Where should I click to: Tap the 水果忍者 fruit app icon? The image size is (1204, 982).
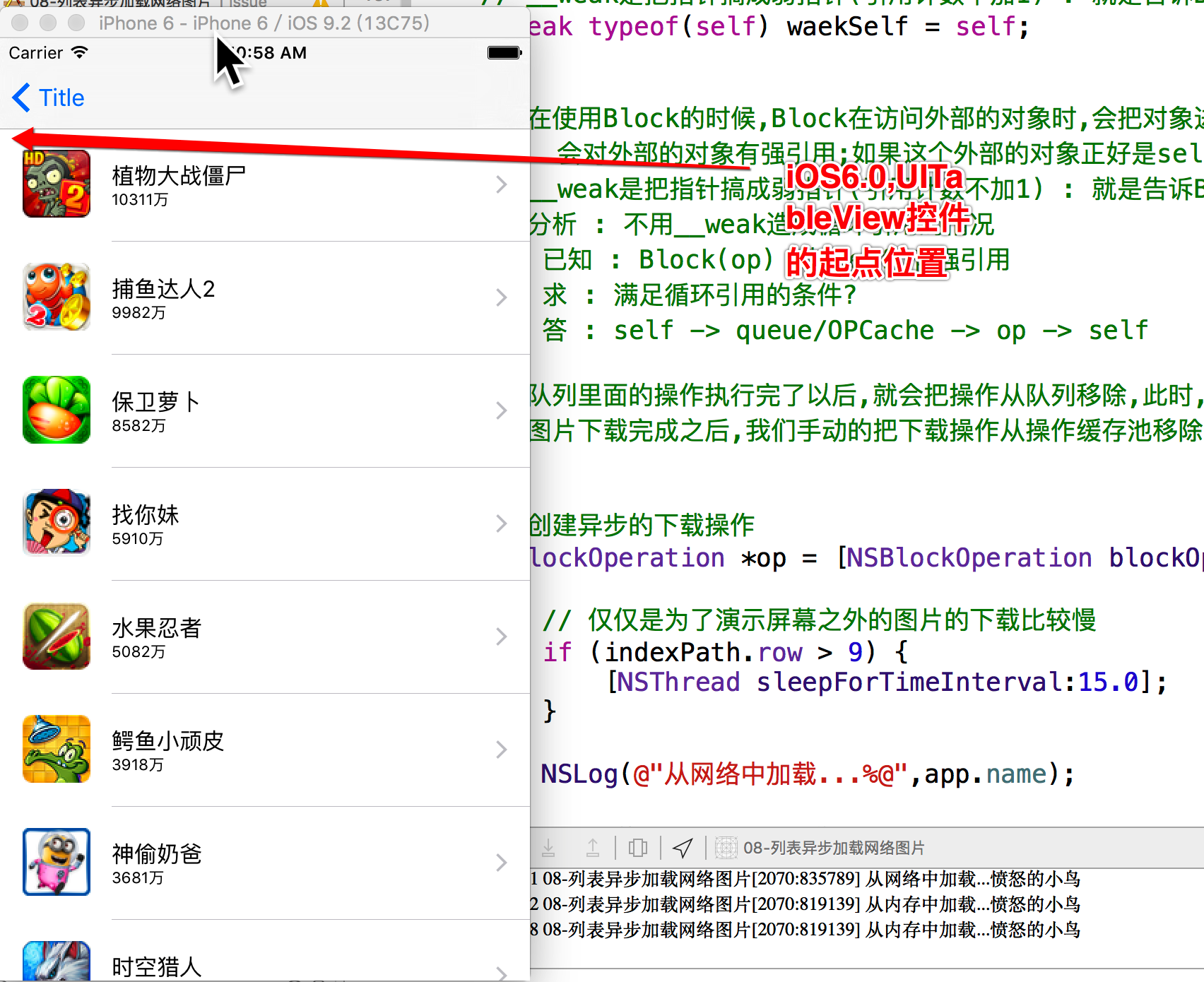coord(57,636)
